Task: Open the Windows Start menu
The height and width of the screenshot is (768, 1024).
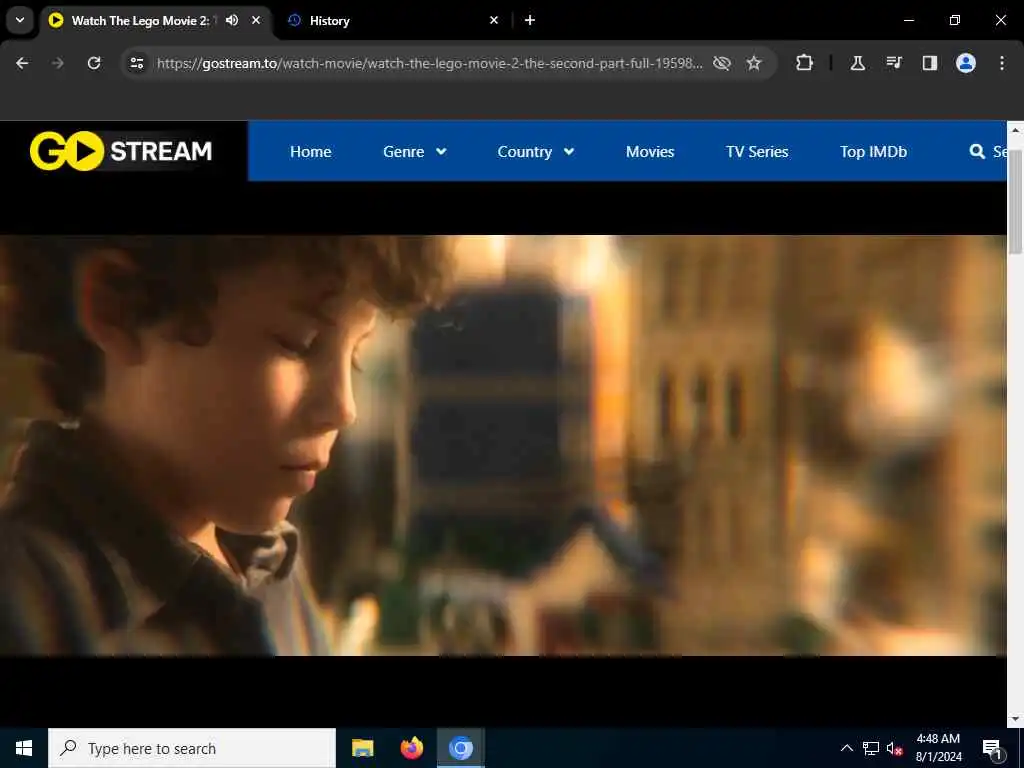Action: pyautogui.click(x=24, y=748)
